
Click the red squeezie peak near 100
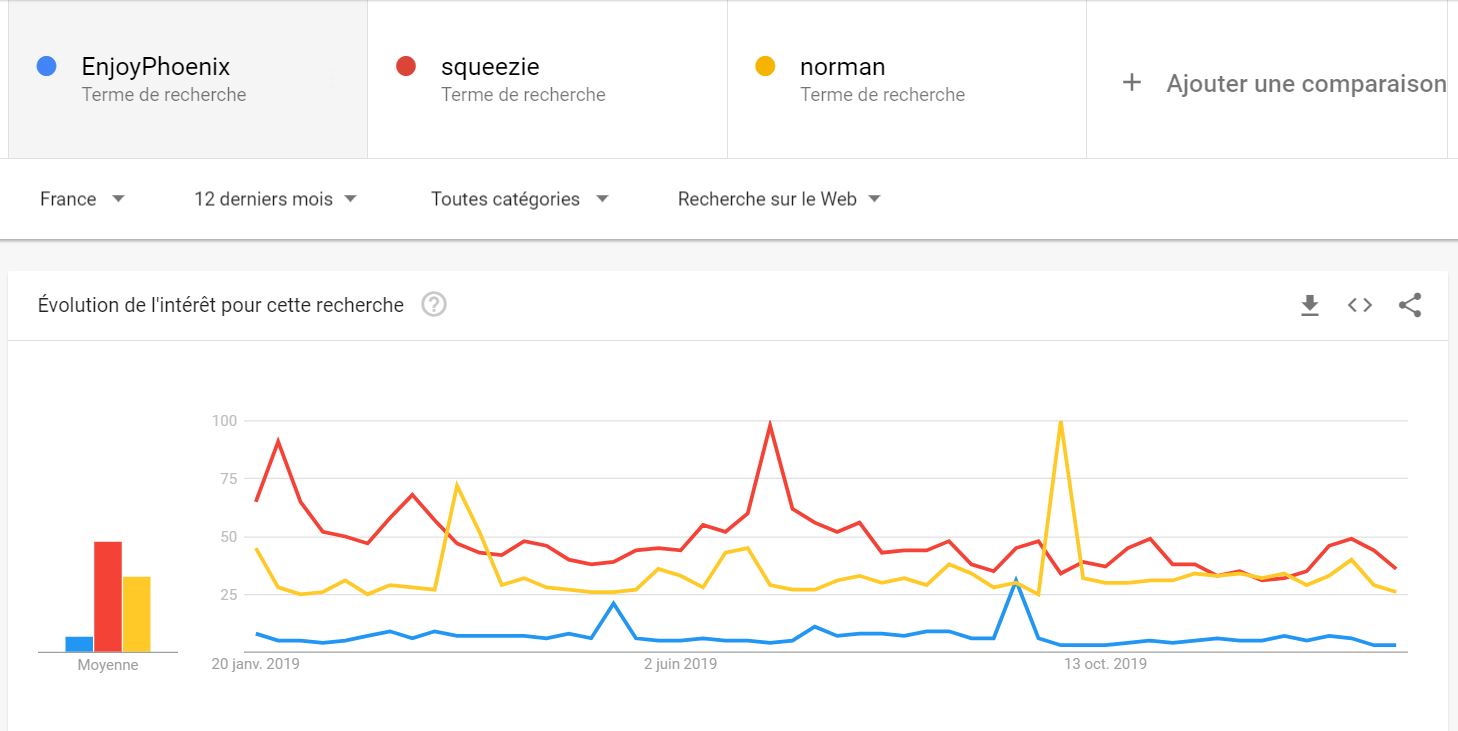[x=770, y=424]
